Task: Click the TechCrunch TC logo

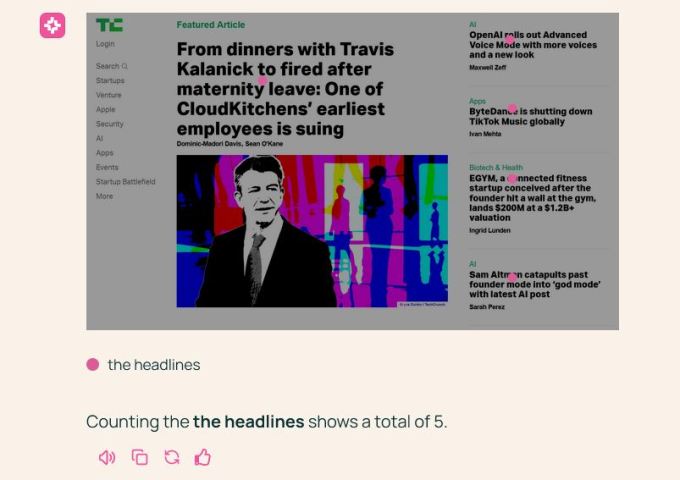Action: pyautogui.click(x=109, y=25)
